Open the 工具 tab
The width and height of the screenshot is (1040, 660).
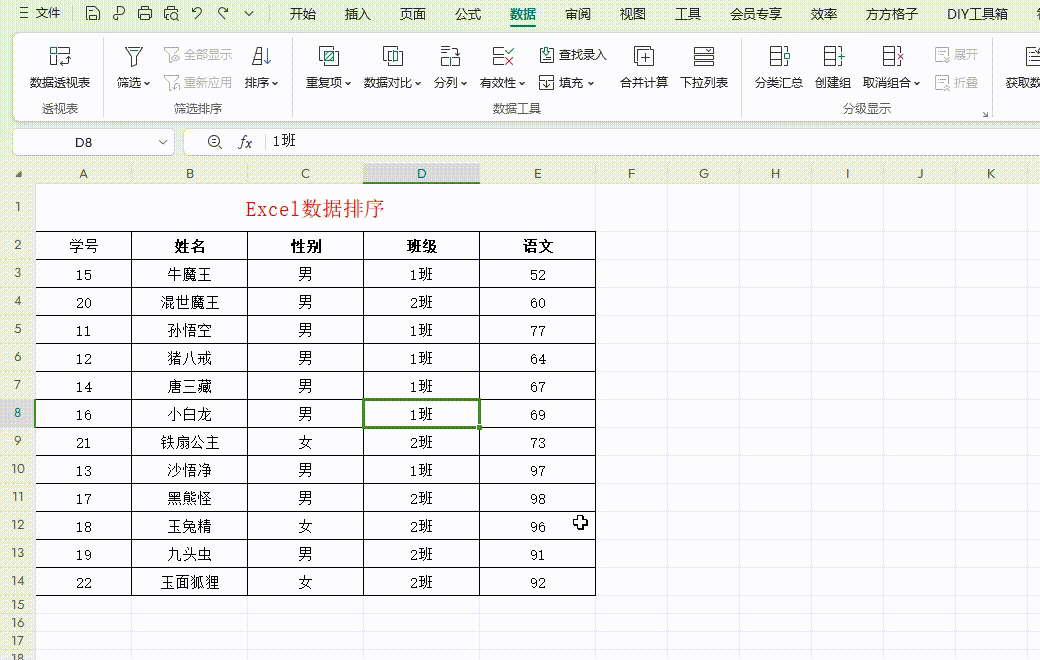(x=688, y=14)
